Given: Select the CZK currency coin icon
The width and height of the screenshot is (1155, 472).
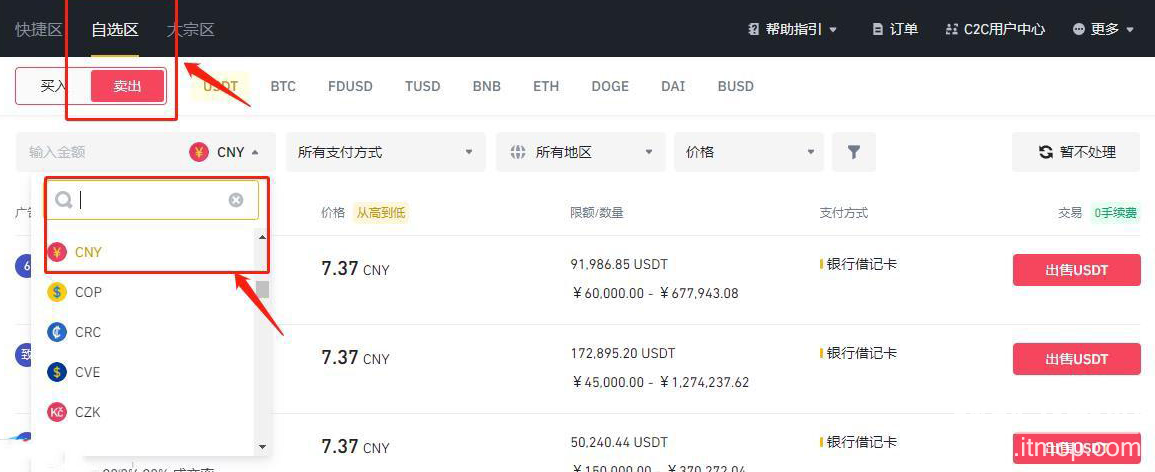Looking at the screenshot, I should click(57, 412).
